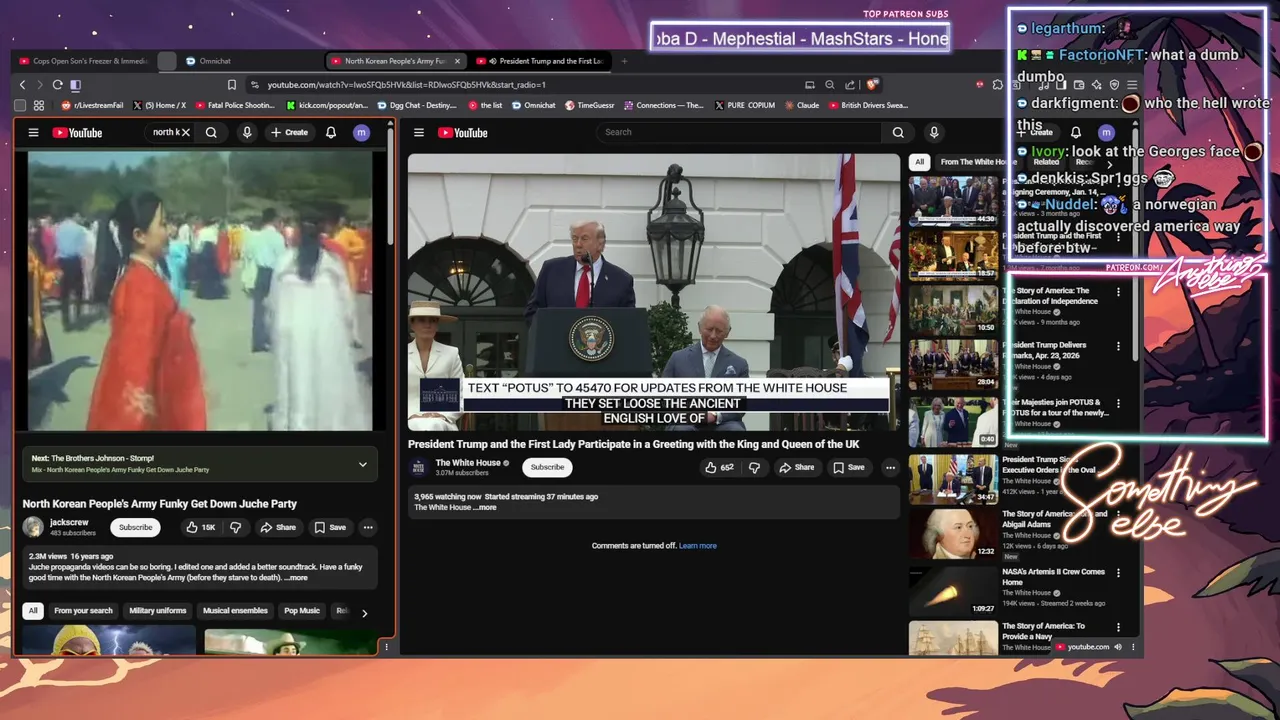Open notifications bell in left YouTube pane

coord(331,132)
